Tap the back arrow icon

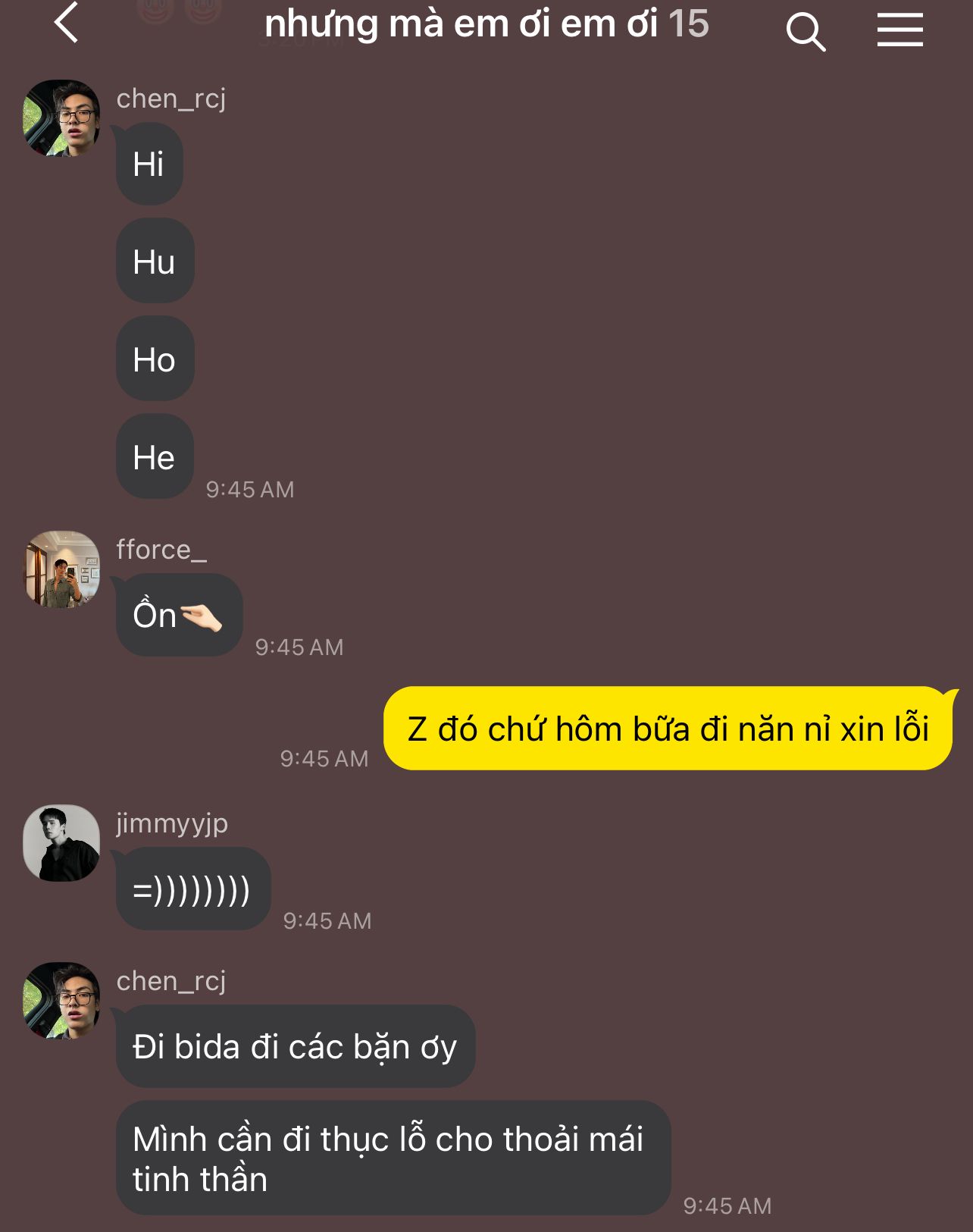pos(67,24)
